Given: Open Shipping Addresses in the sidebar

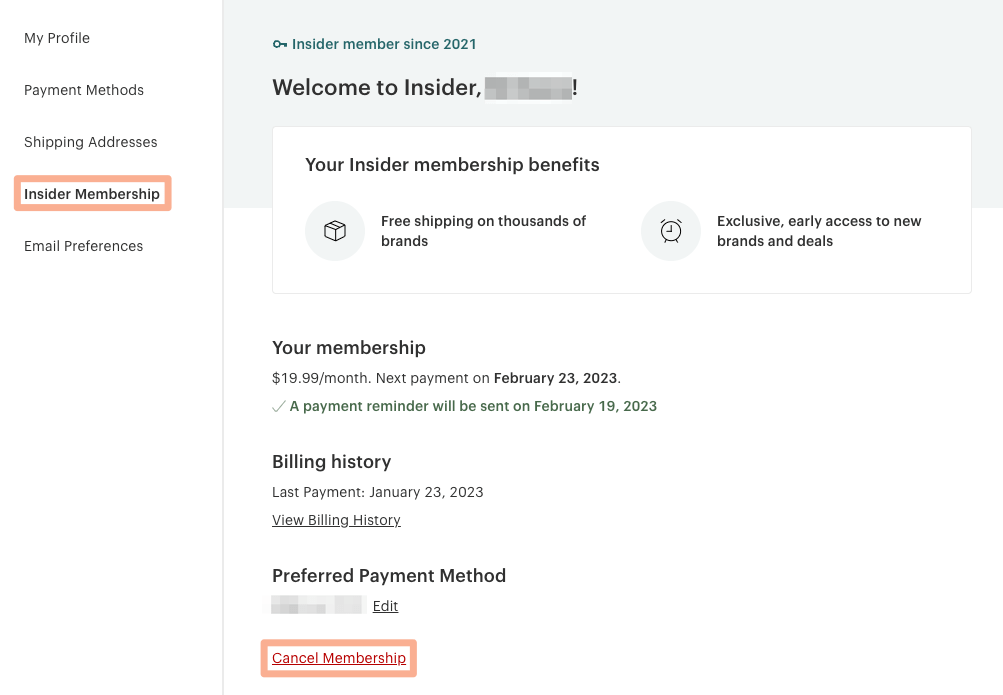Looking at the screenshot, I should click(x=91, y=142).
